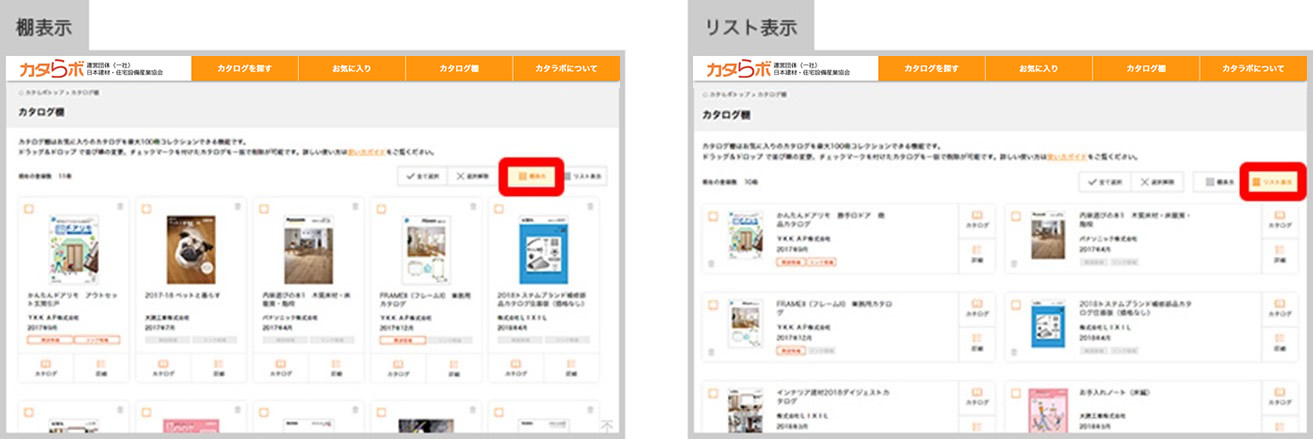Tick the checkbox on the かんたんドアリモ アウトセット shelf card
The width and height of the screenshot is (1313, 439).
tap(28, 208)
